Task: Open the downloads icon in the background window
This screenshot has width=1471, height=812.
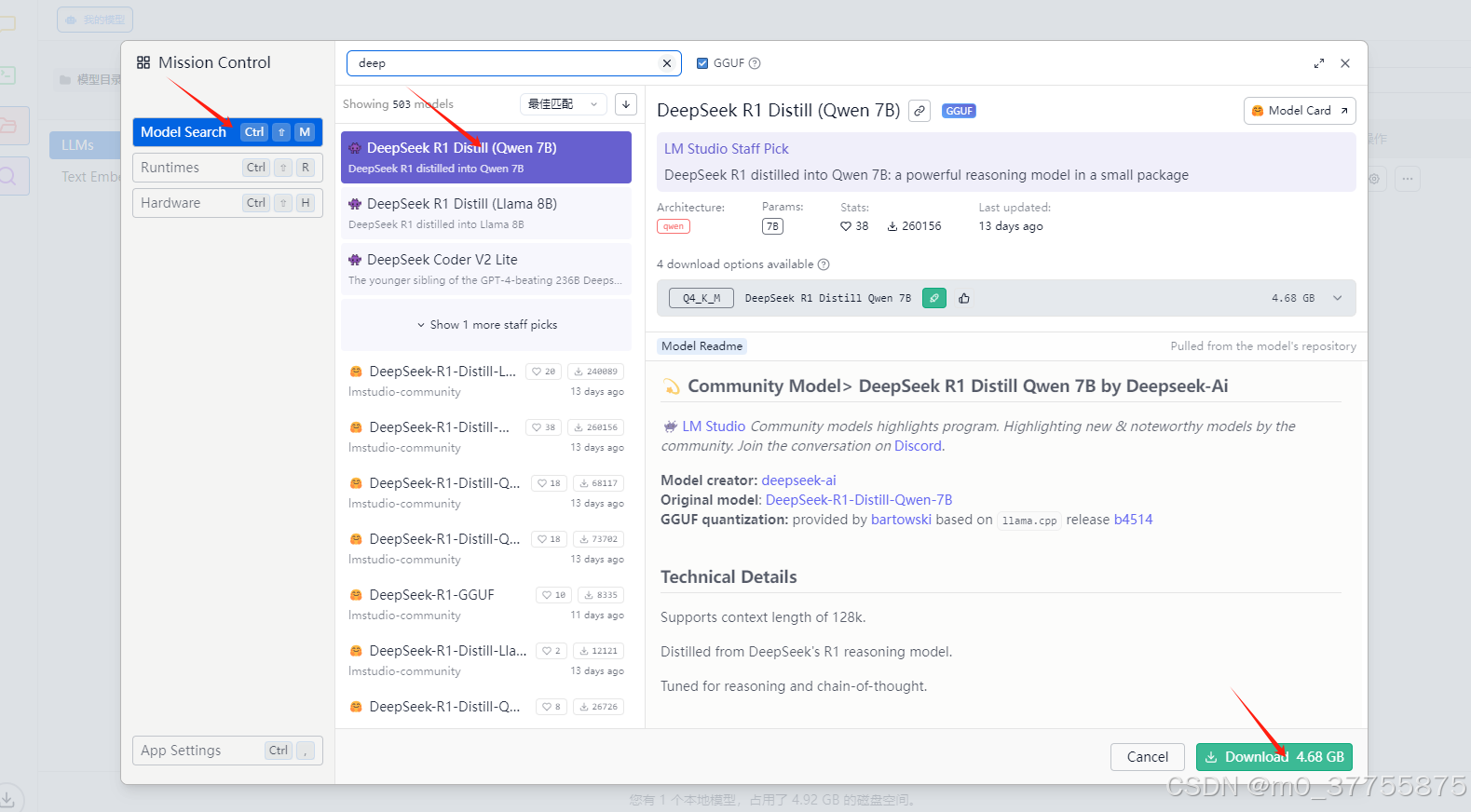Action: click(x=7, y=798)
